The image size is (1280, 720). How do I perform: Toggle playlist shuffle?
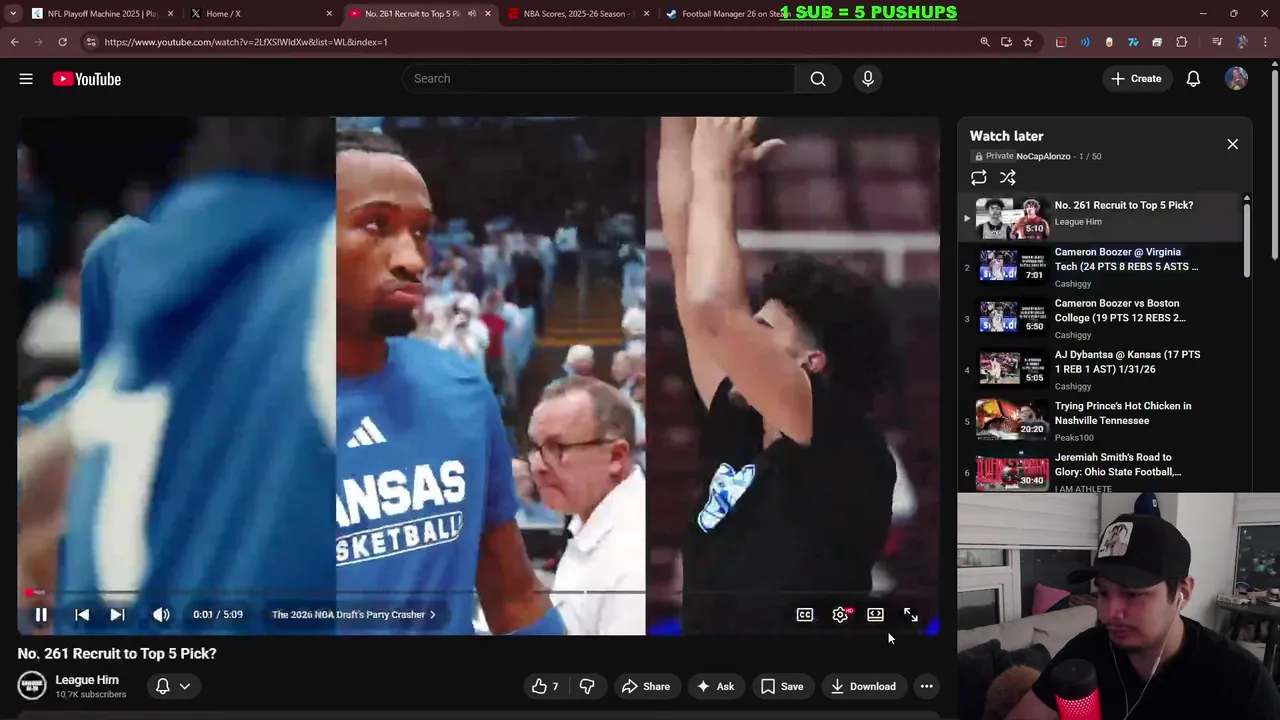click(x=1008, y=177)
